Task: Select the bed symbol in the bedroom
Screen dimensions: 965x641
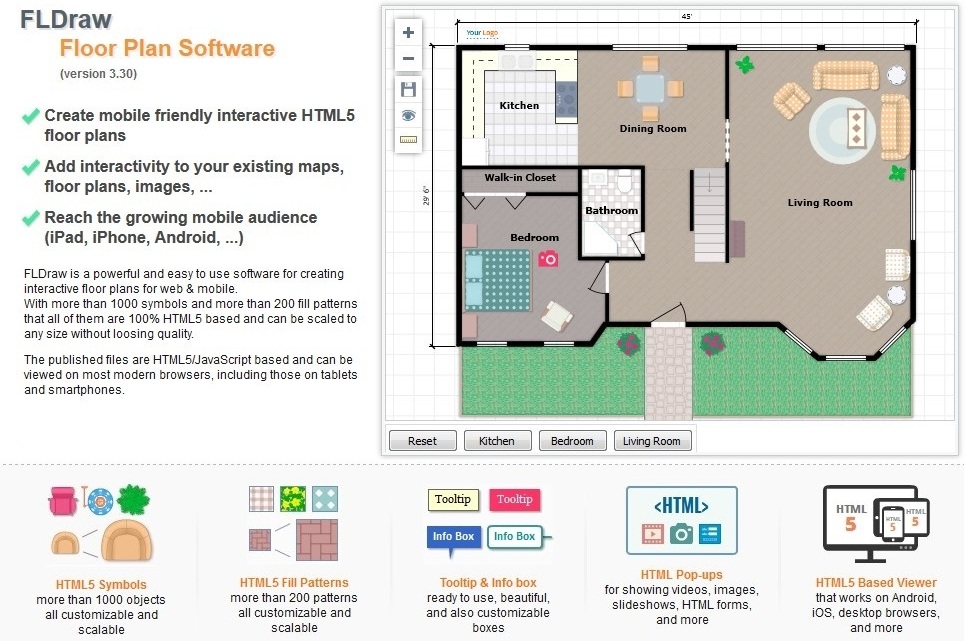Action: [498, 281]
